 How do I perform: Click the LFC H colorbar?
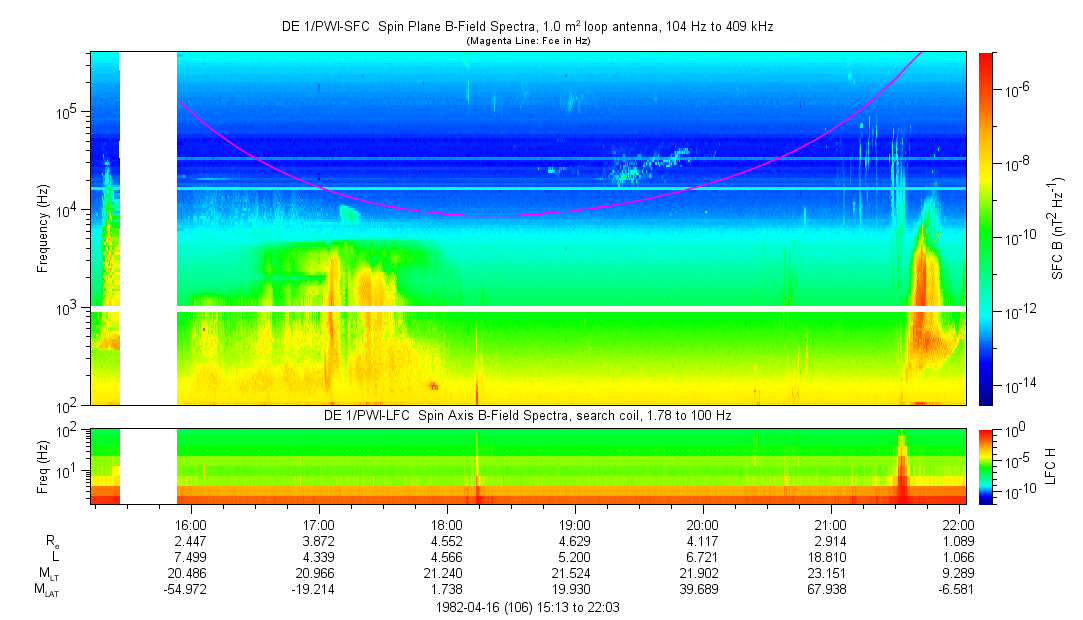pos(985,466)
